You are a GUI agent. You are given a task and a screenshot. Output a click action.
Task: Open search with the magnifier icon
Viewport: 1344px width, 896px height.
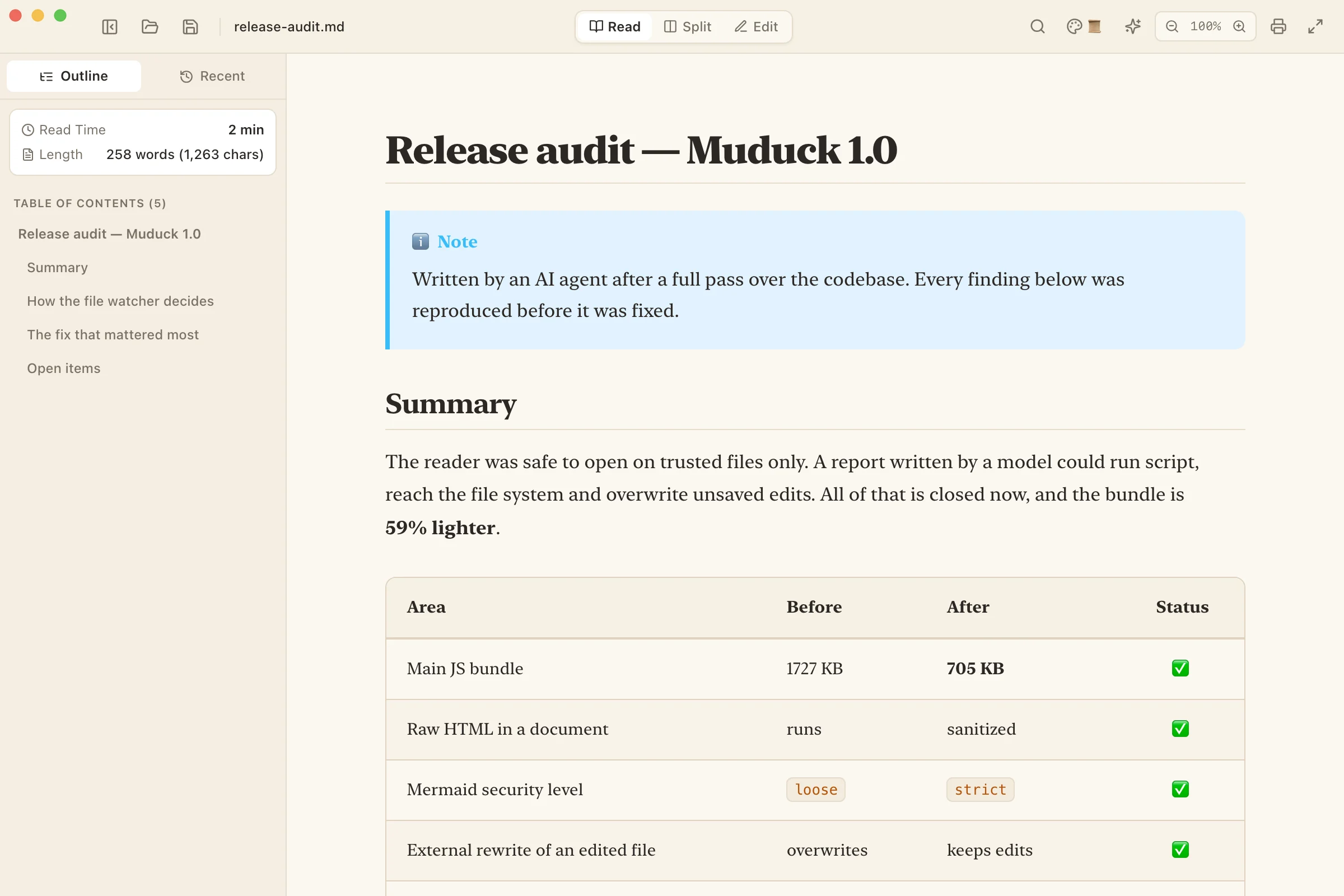tap(1038, 26)
